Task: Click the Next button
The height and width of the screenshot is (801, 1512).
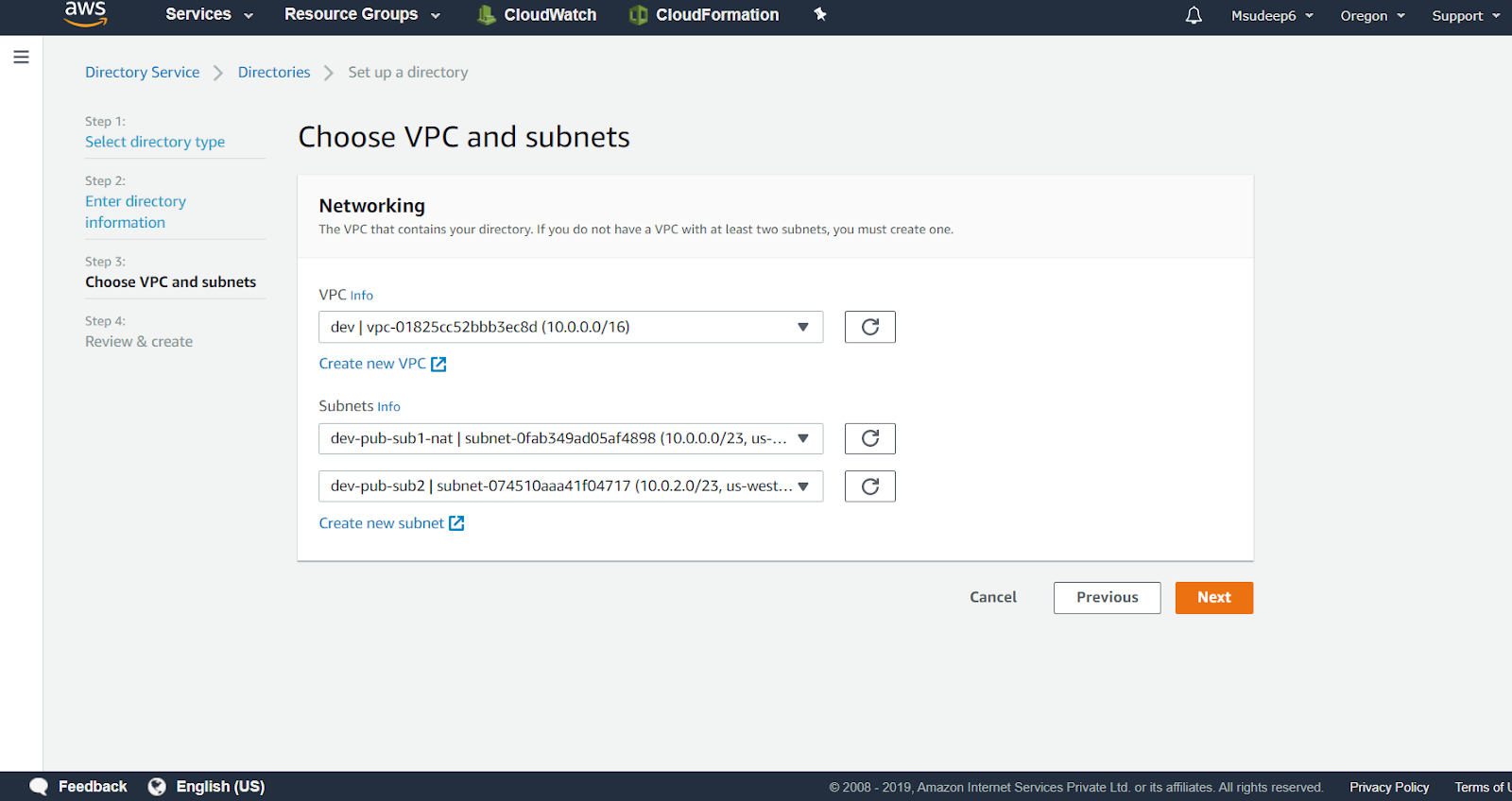Action: (x=1213, y=598)
